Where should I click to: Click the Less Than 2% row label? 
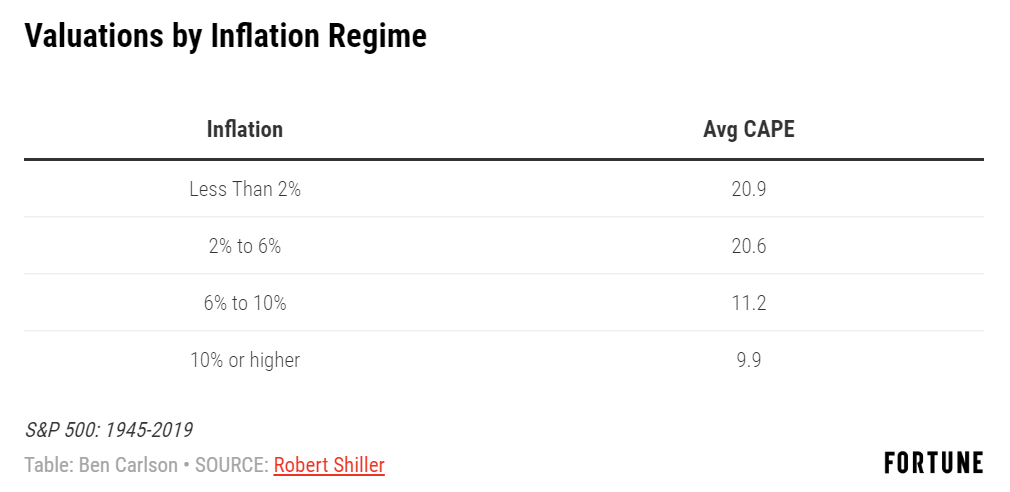click(245, 189)
